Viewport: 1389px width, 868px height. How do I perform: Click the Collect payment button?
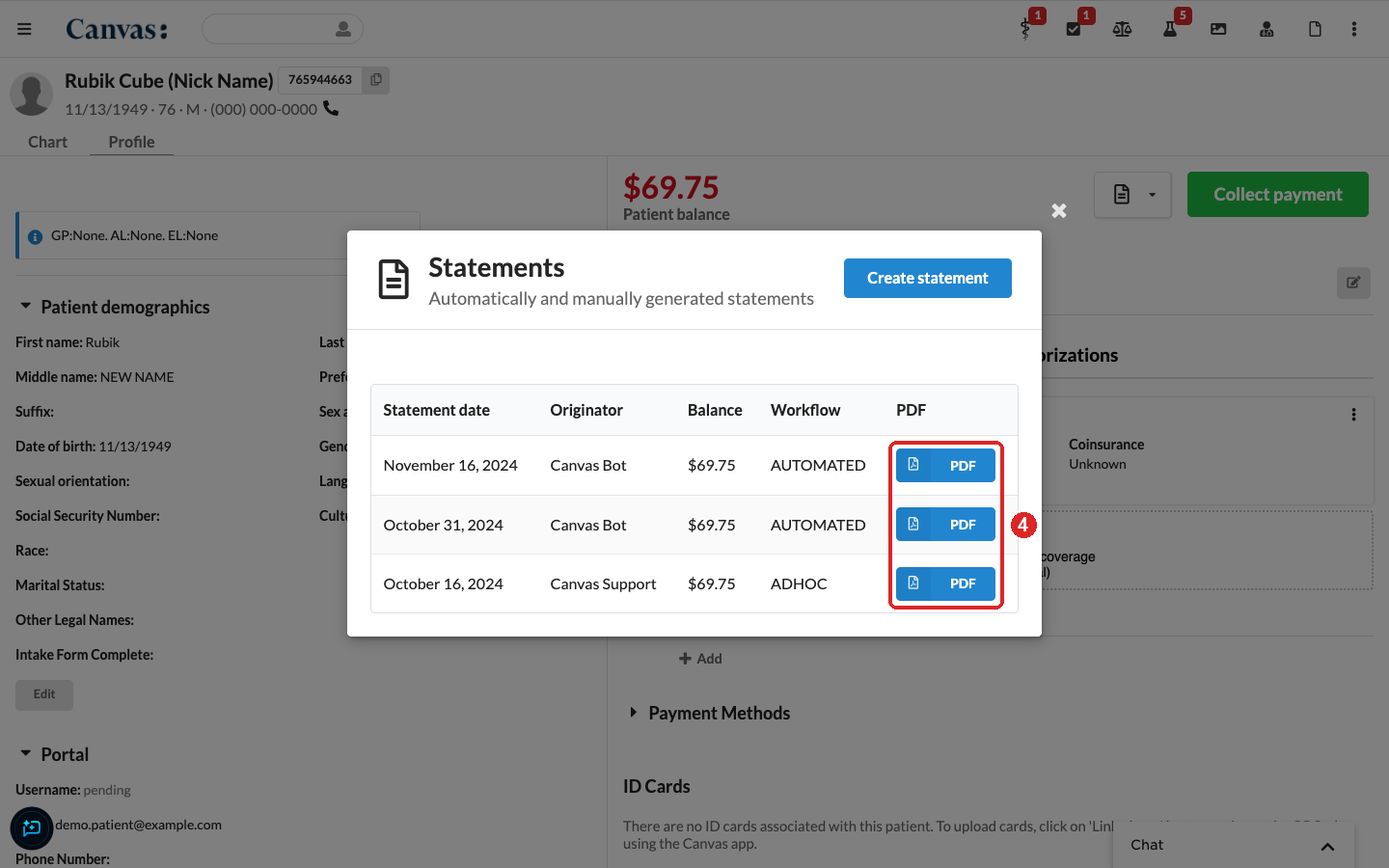point(1278,194)
